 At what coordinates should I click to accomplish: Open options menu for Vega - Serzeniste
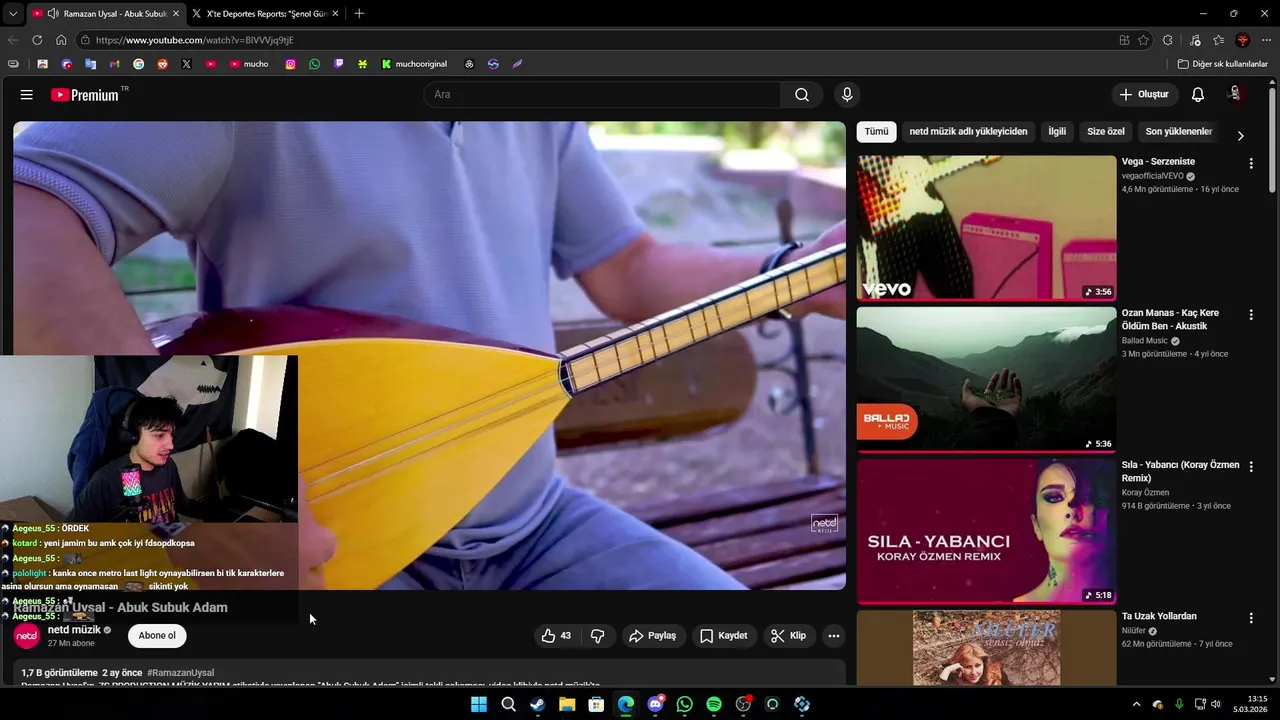[x=1251, y=163]
